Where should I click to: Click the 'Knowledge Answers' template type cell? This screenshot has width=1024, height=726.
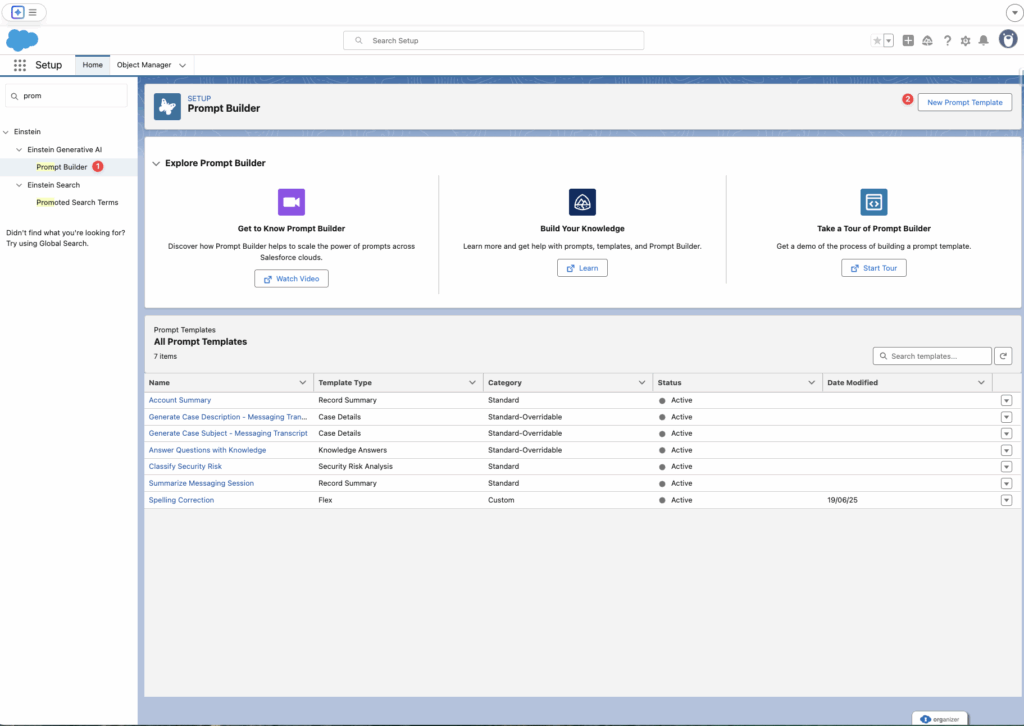(x=353, y=450)
